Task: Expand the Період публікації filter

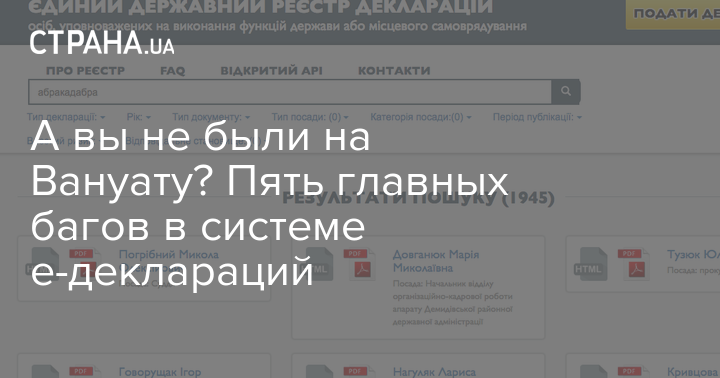Action: click(x=537, y=117)
